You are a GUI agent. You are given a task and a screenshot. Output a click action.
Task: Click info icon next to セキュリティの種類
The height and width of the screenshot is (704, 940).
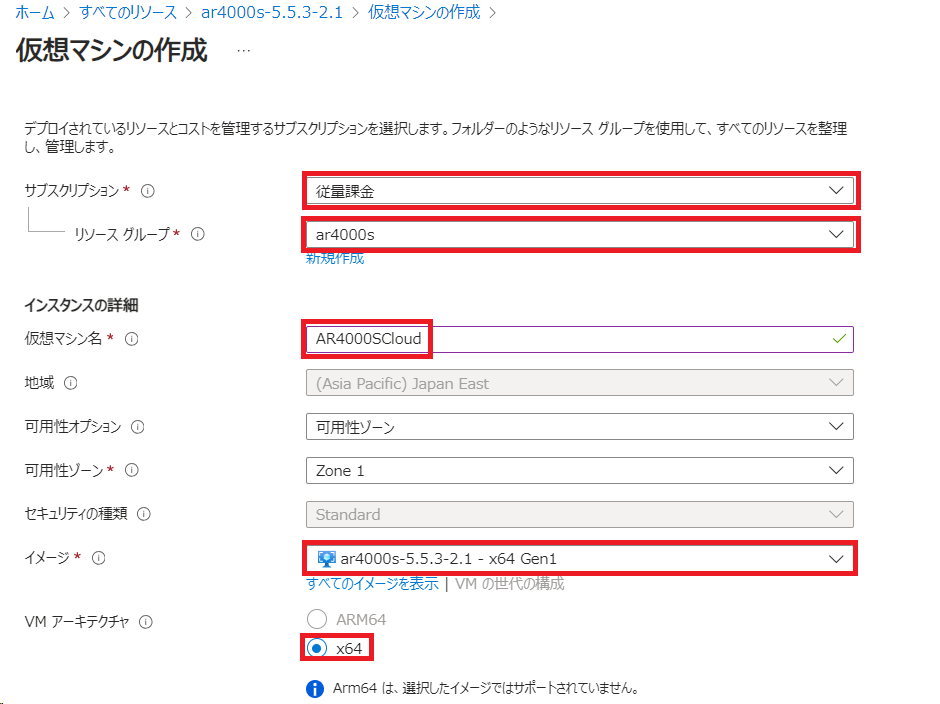[x=144, y=514]
